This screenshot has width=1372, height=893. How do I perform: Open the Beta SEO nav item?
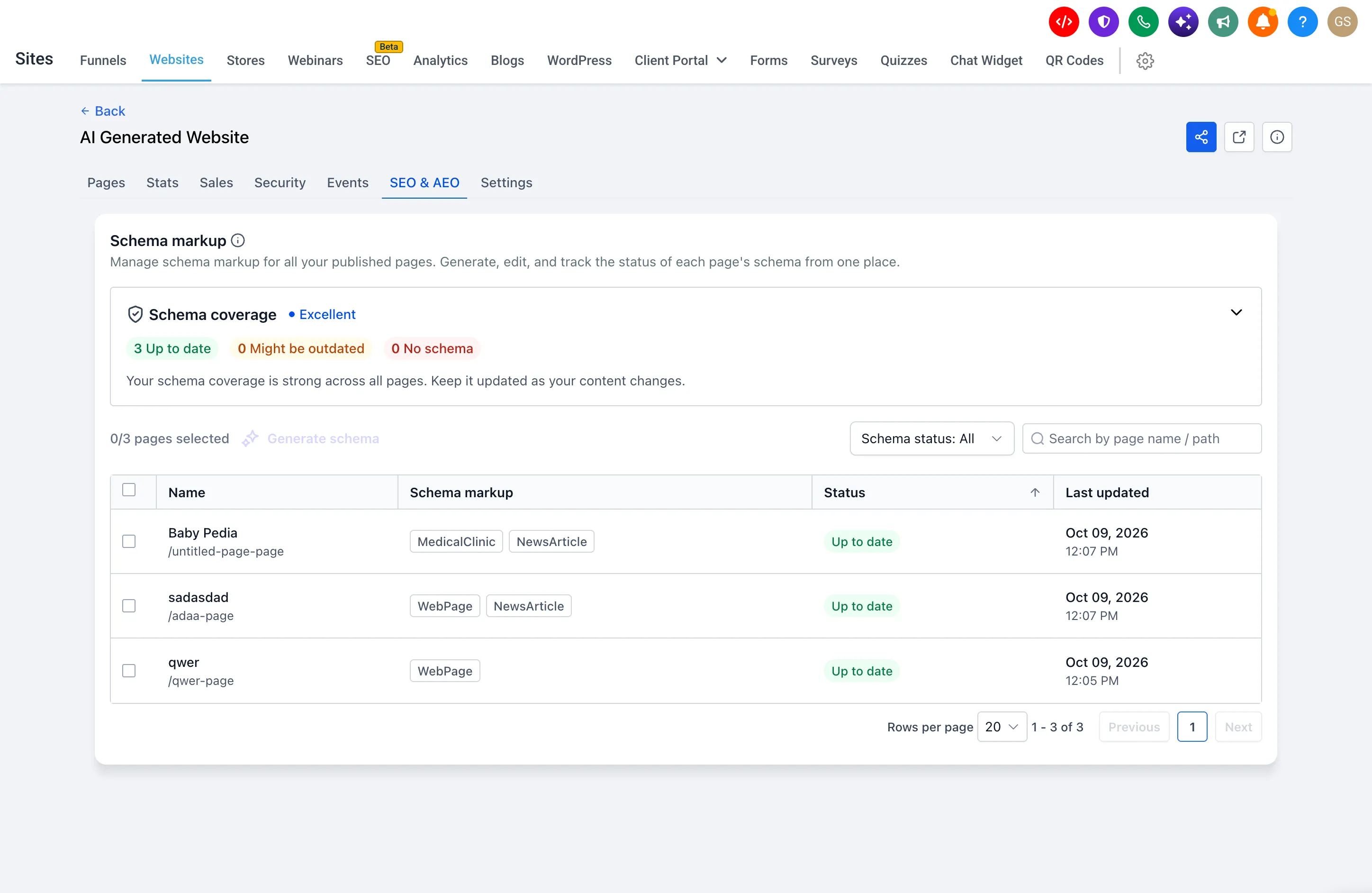click(x=378, y=61)
